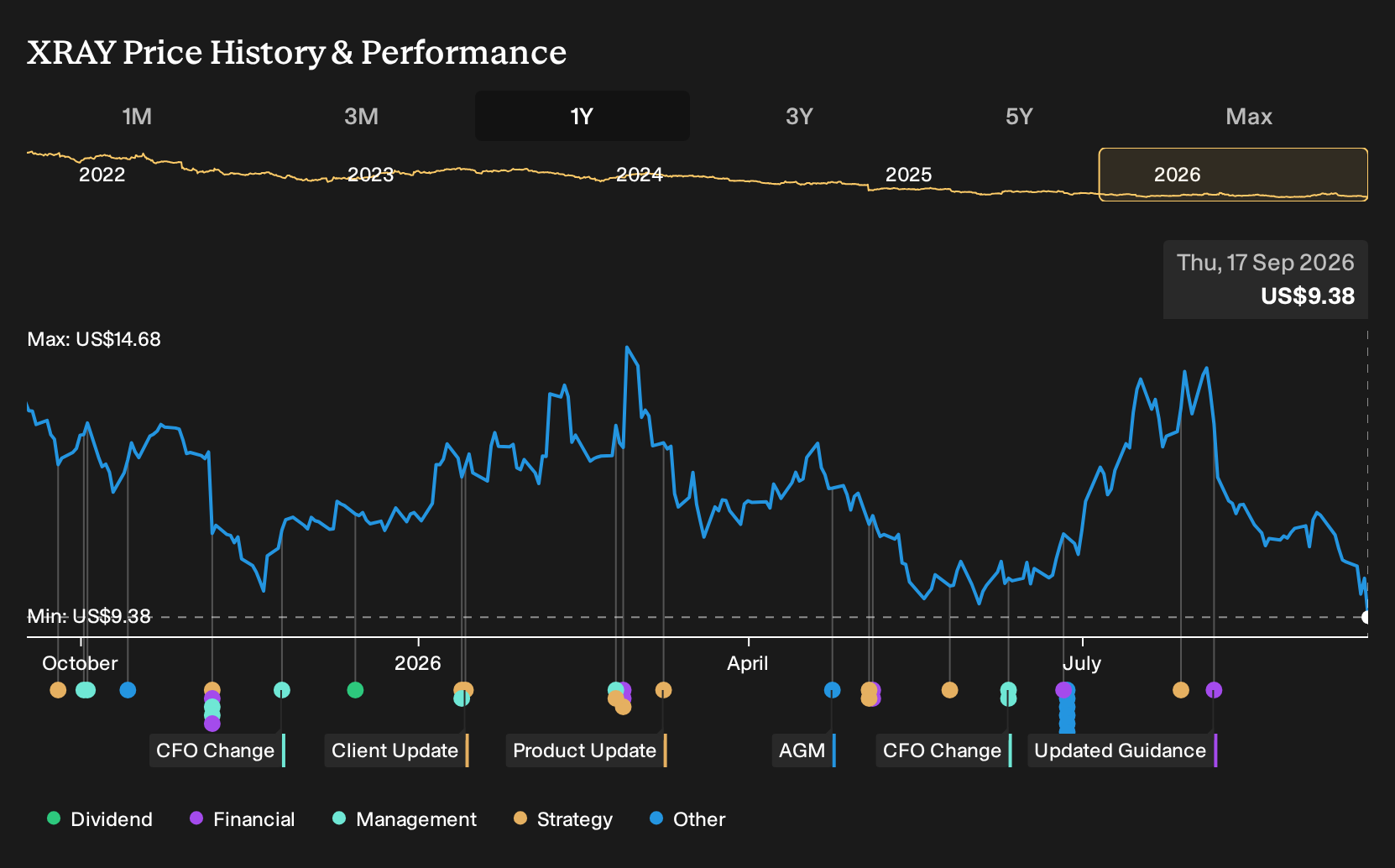Jump to 2024 in the overview timeline
Screen dimensions: 1395x868
pos(640,175)
